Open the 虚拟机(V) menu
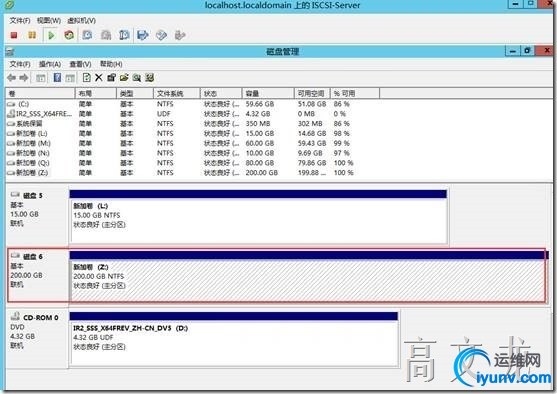557x394 pixels. click(81, 21)
